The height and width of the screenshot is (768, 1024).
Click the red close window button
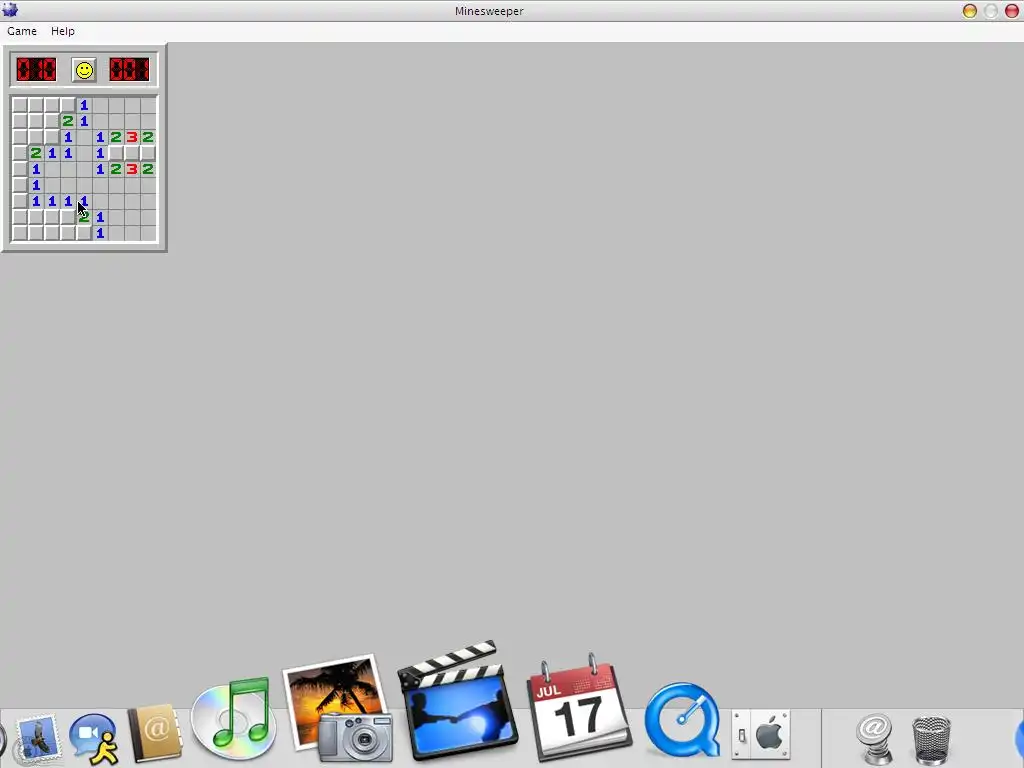coord(1012,11)
